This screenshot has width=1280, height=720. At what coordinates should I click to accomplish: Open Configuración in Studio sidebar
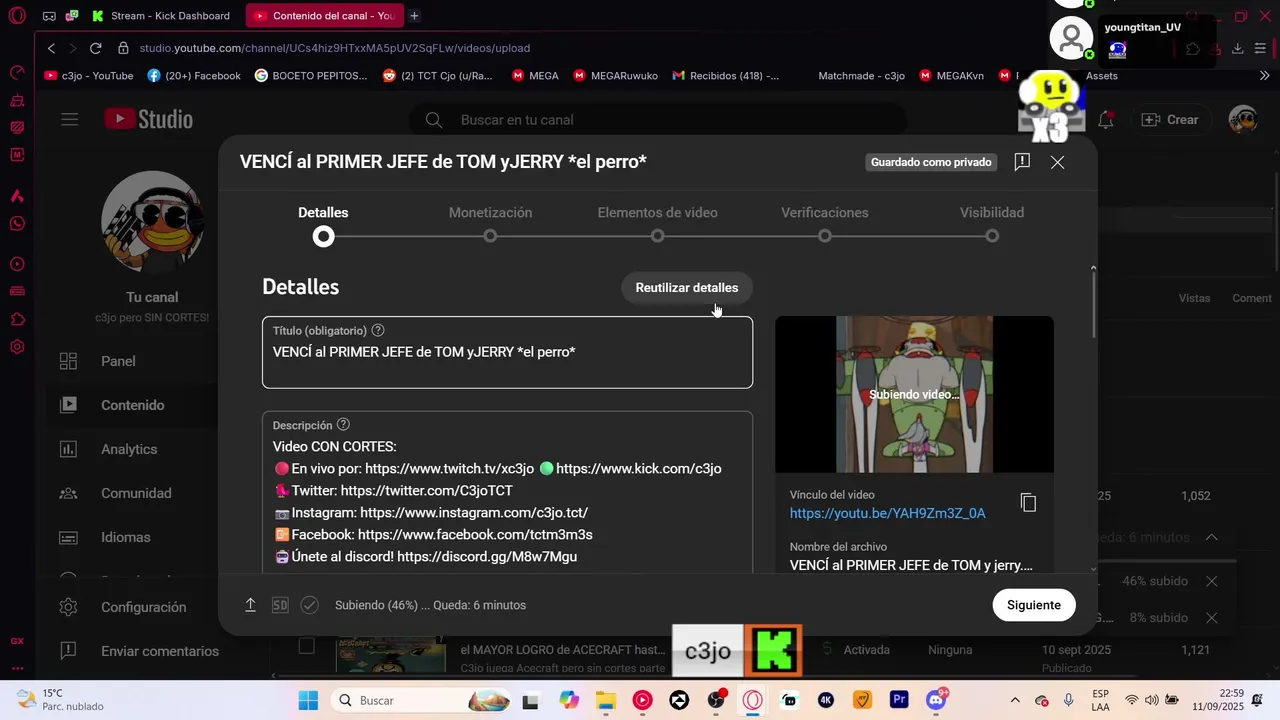coord(143,607)
